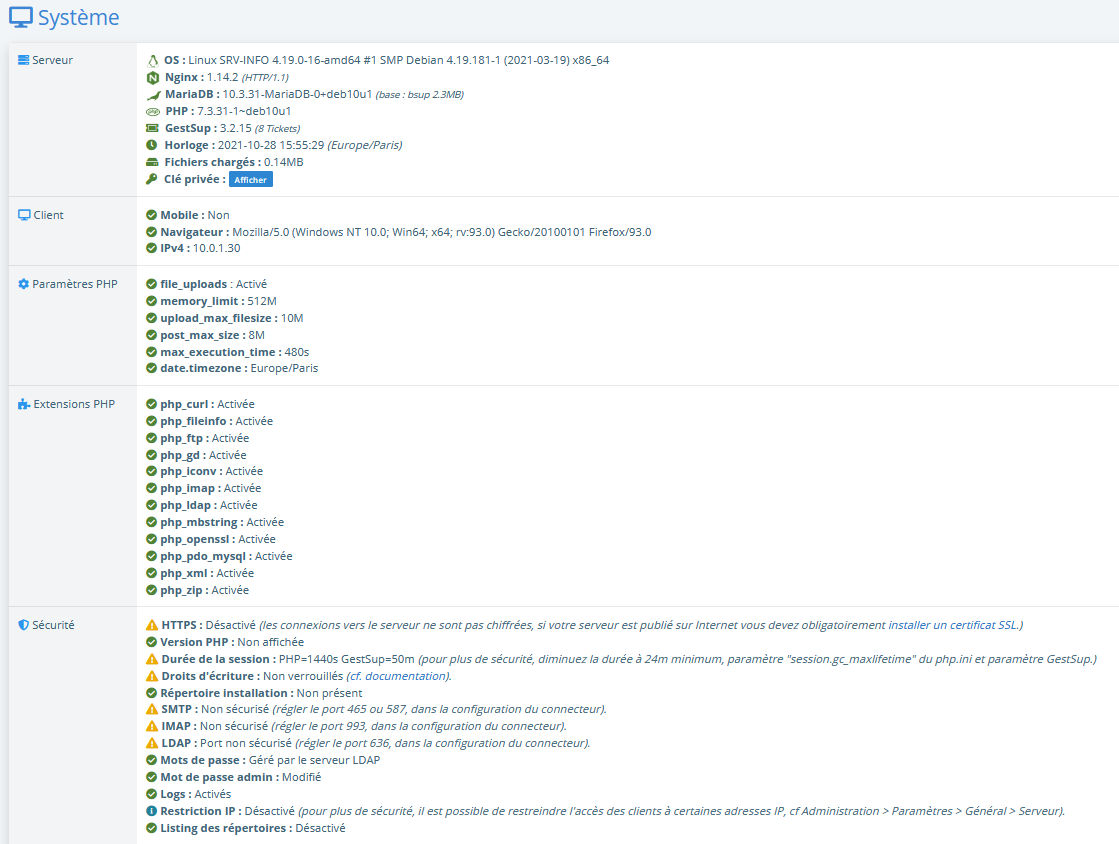The image size is (1119, 844).
Task: Click 'Géré par le serveur LDAP' text
Action: click(315, 760)
